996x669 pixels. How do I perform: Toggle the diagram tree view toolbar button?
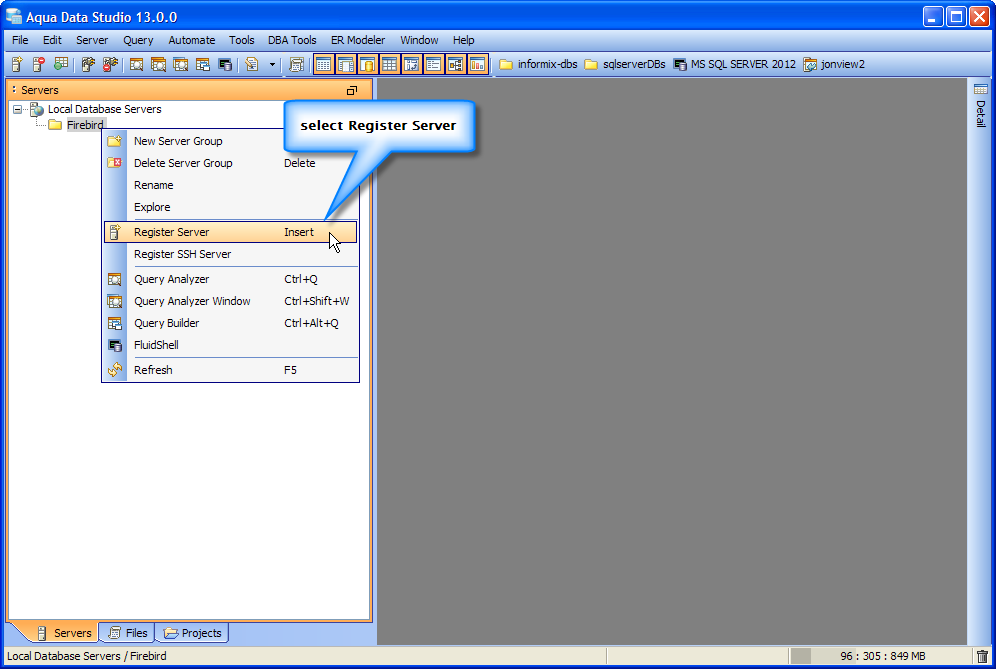(455, 64)
